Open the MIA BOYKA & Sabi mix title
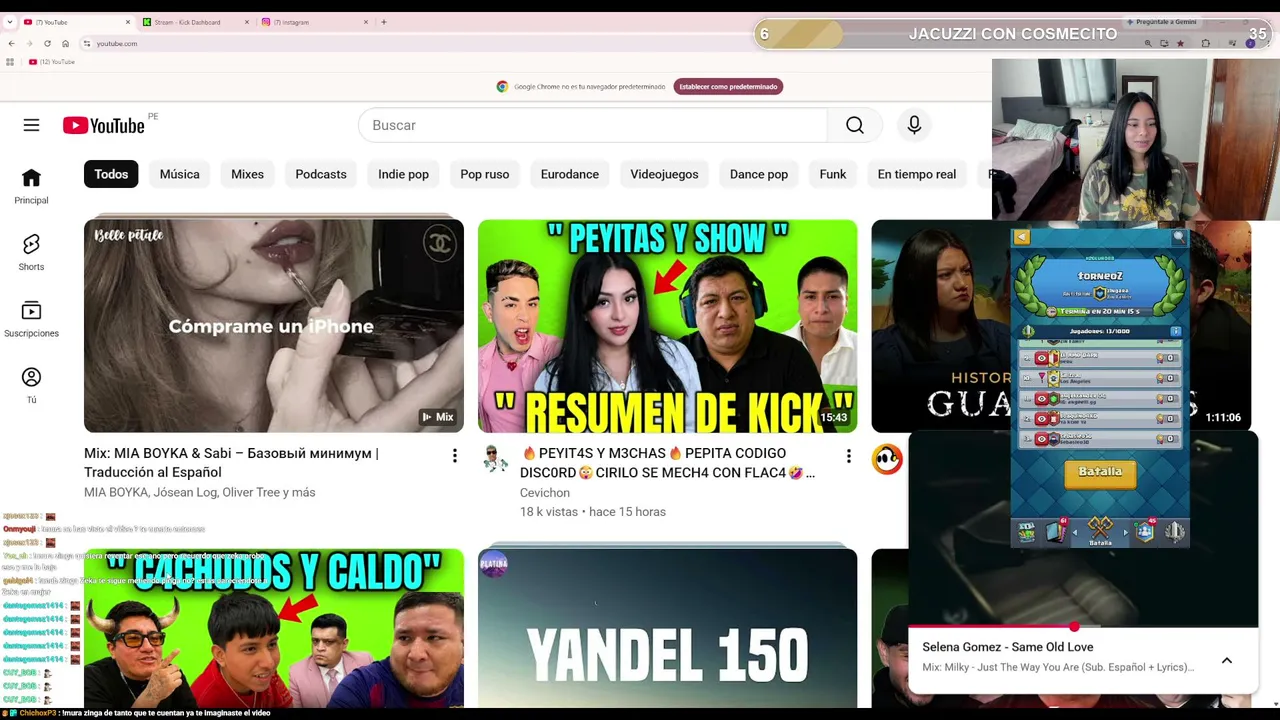The width and height of the screenshot is (1280, 720). (x=231, y=463)
